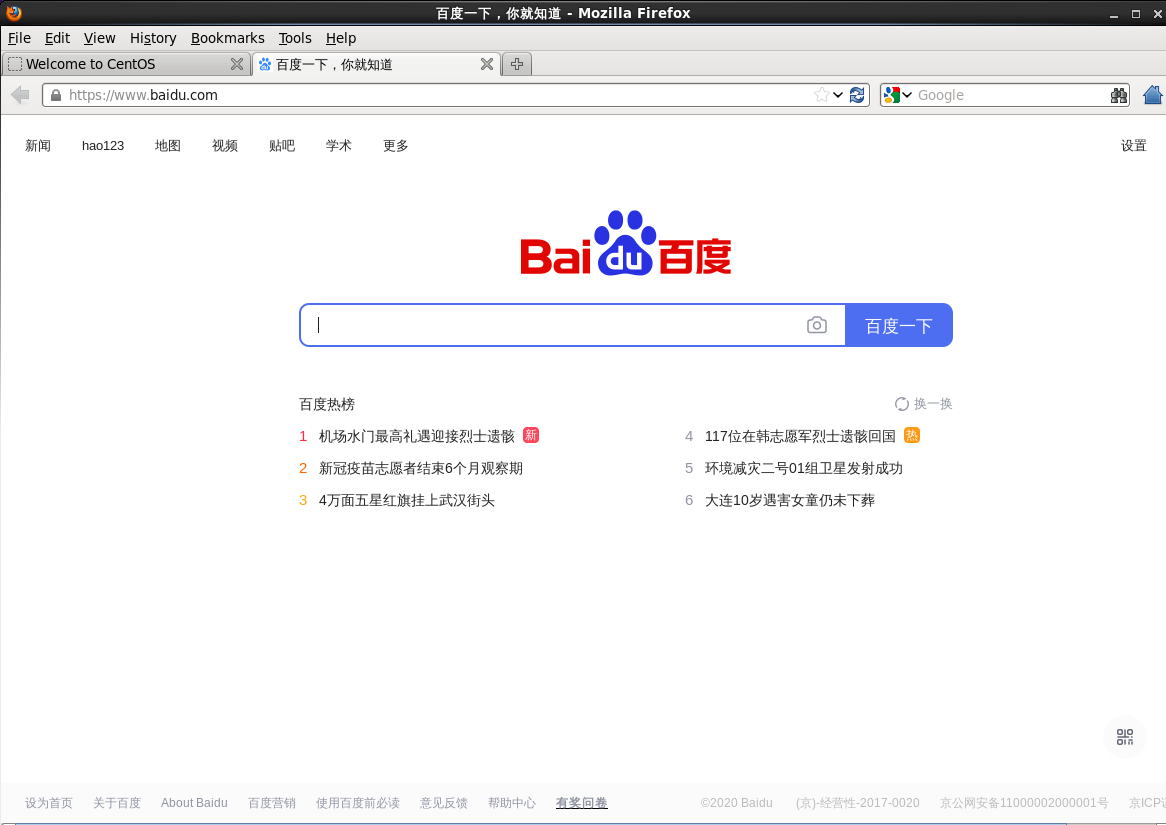Image resolution: width=1166 pixels, height=825 pixels.
Task: Click ©2020 Baidu footer text
Action: [x=736, y=803]
